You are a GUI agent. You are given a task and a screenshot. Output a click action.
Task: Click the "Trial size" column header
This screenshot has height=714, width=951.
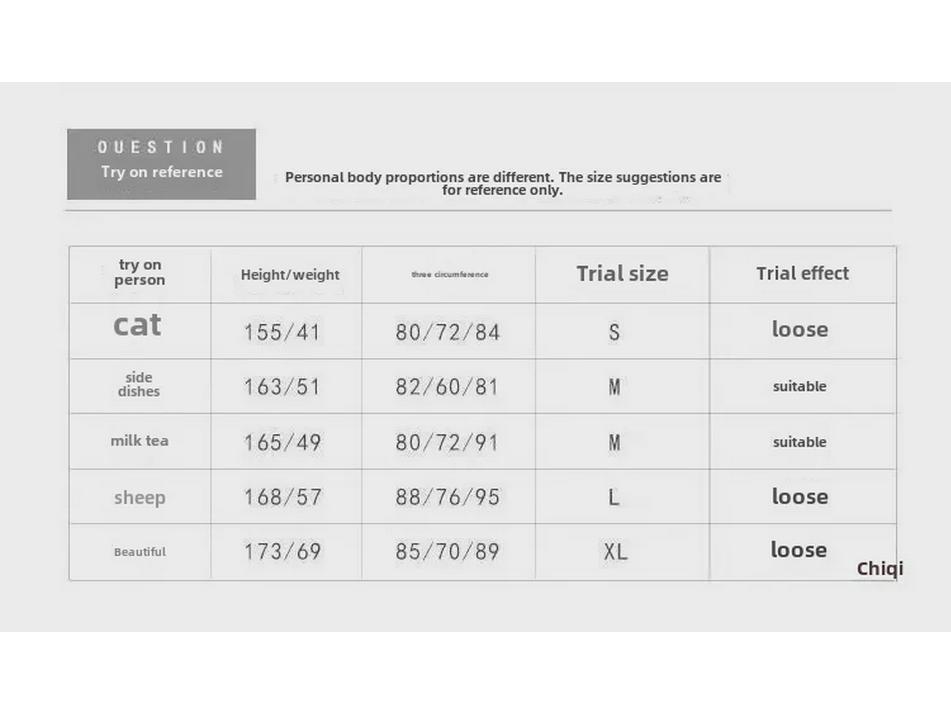[622, 274]
